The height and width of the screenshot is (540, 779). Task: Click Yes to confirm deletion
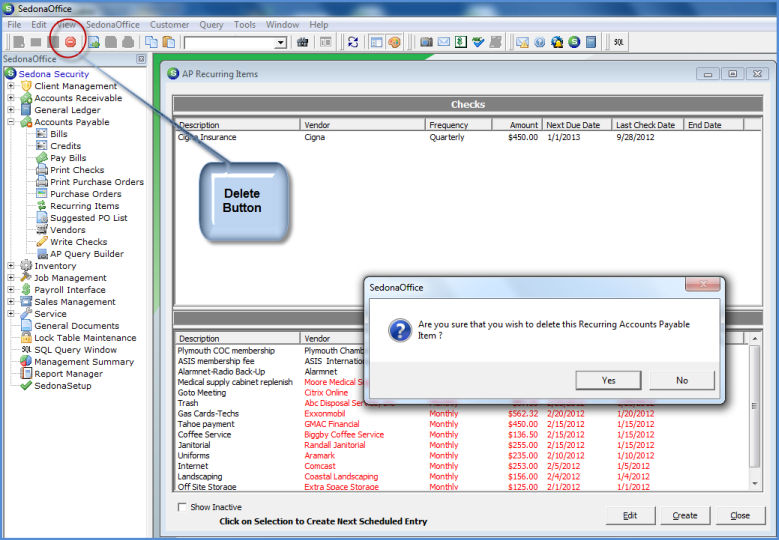(x=608, y=380)
